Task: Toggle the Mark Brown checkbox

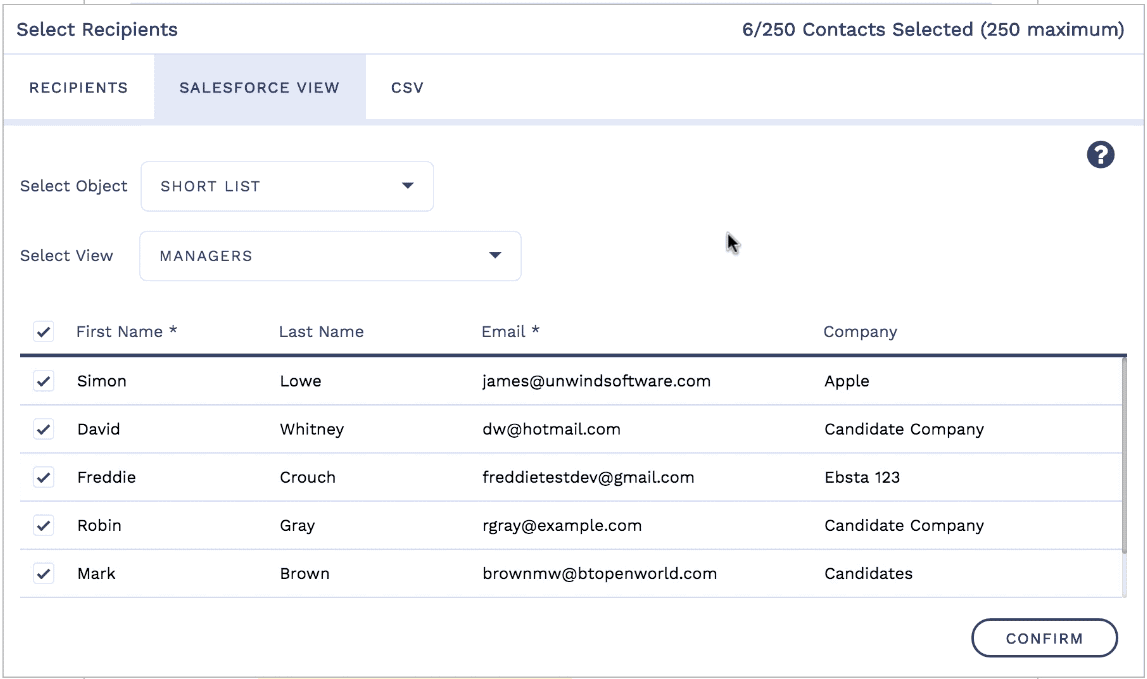Action: point(43,573)
